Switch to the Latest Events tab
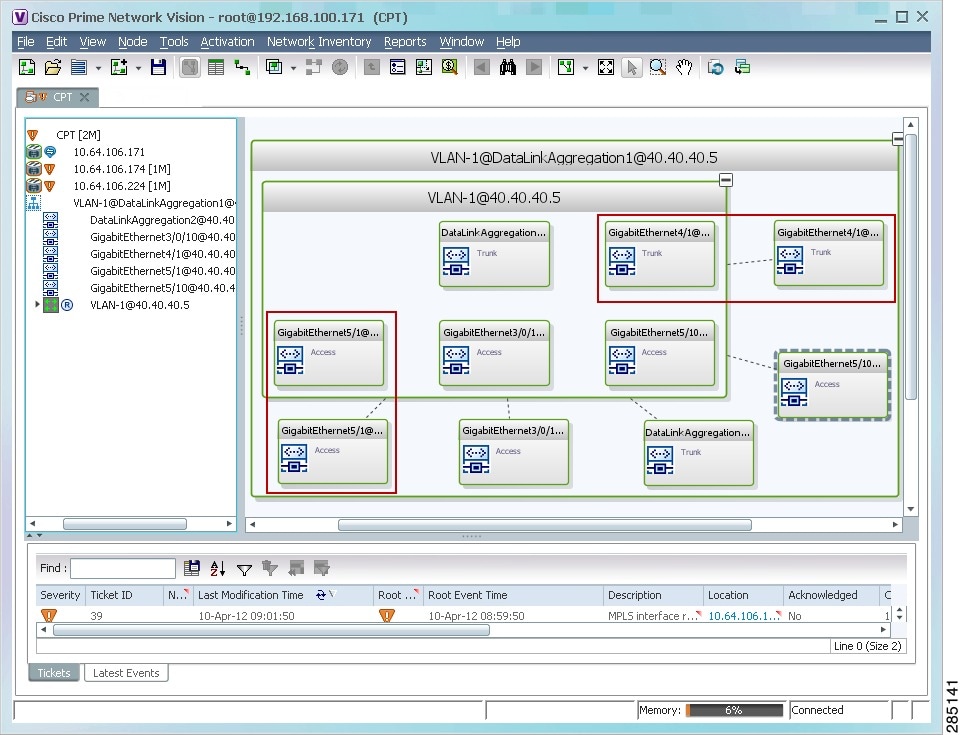 pyautogui.click(x=126, y=673)
